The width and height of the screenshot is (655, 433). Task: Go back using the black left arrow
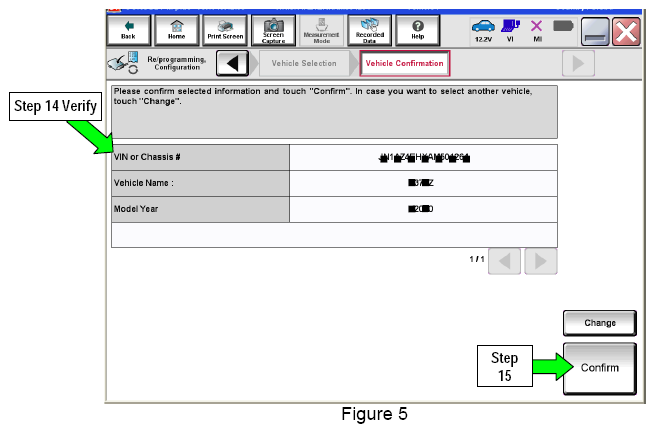coord(232,64)
